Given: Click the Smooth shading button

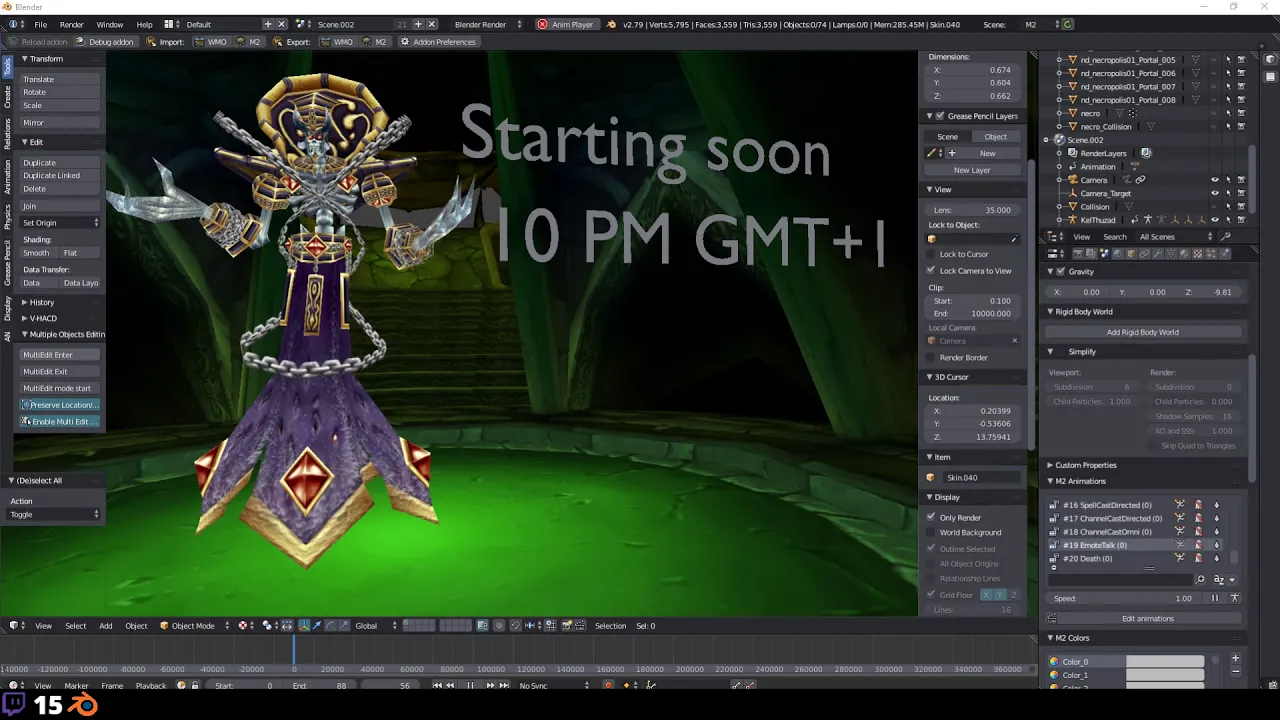Looking at the screenshot, I should 37,253.
